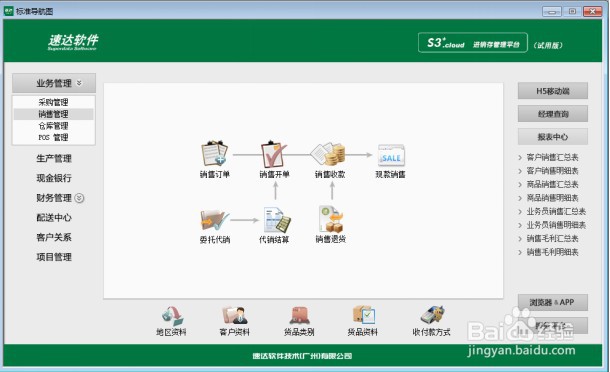
Task: Click the H5移动端 button
Action: (x=552, y=91)
